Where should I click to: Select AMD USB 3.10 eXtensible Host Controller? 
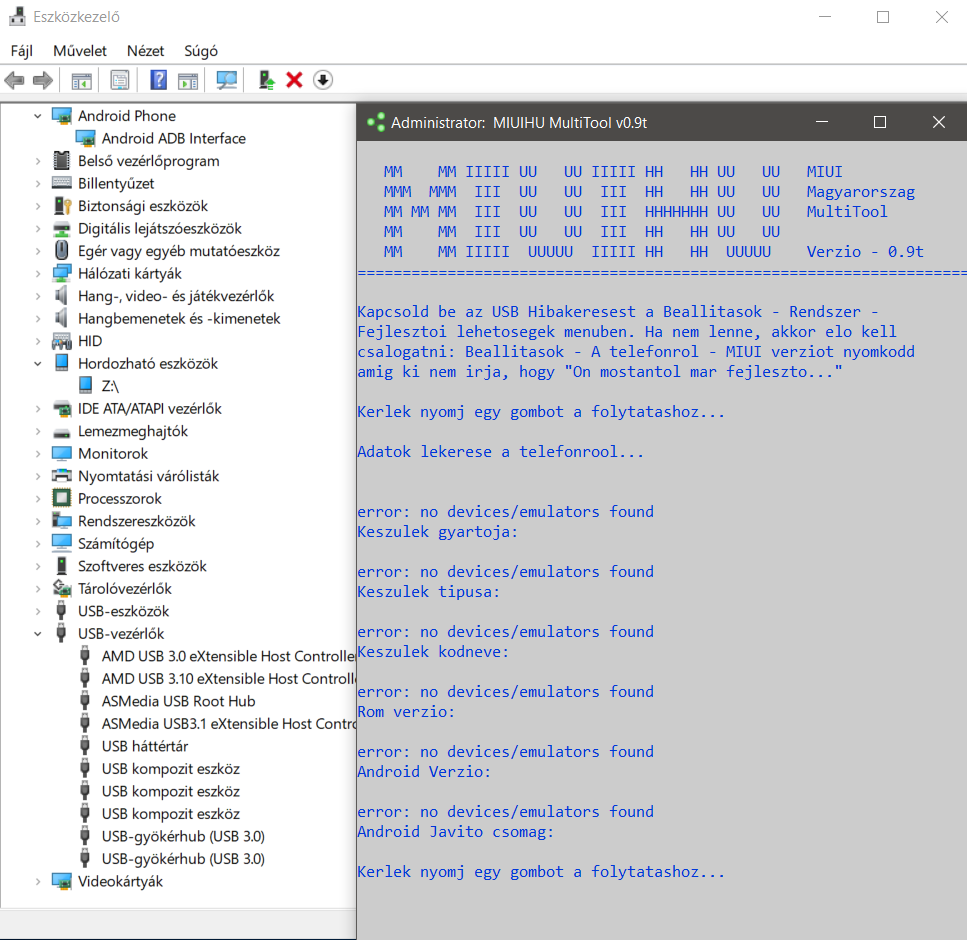[229, 678]
